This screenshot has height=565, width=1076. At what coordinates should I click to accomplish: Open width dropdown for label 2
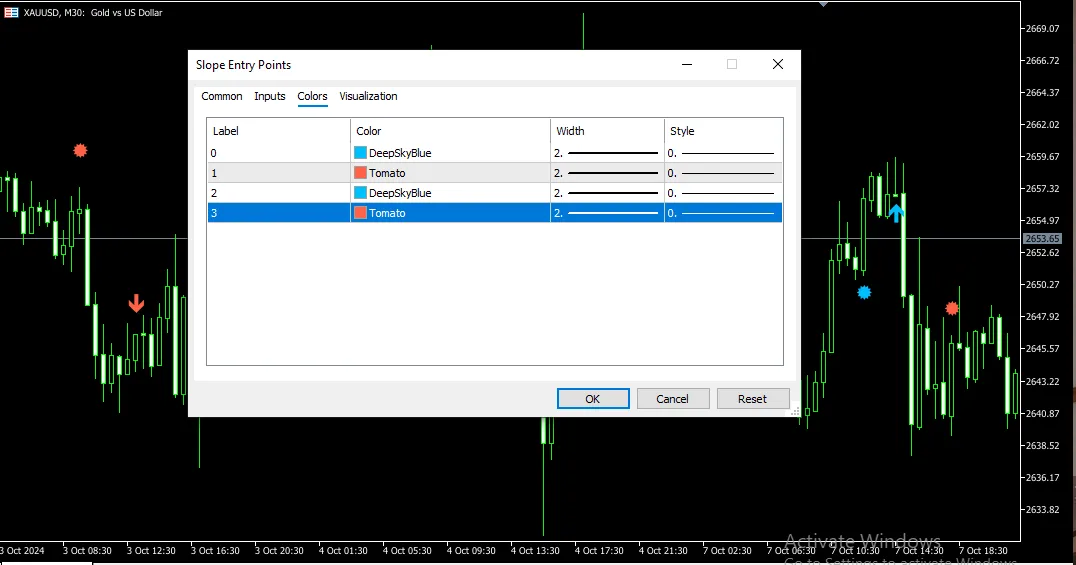[x=607, y=193]
